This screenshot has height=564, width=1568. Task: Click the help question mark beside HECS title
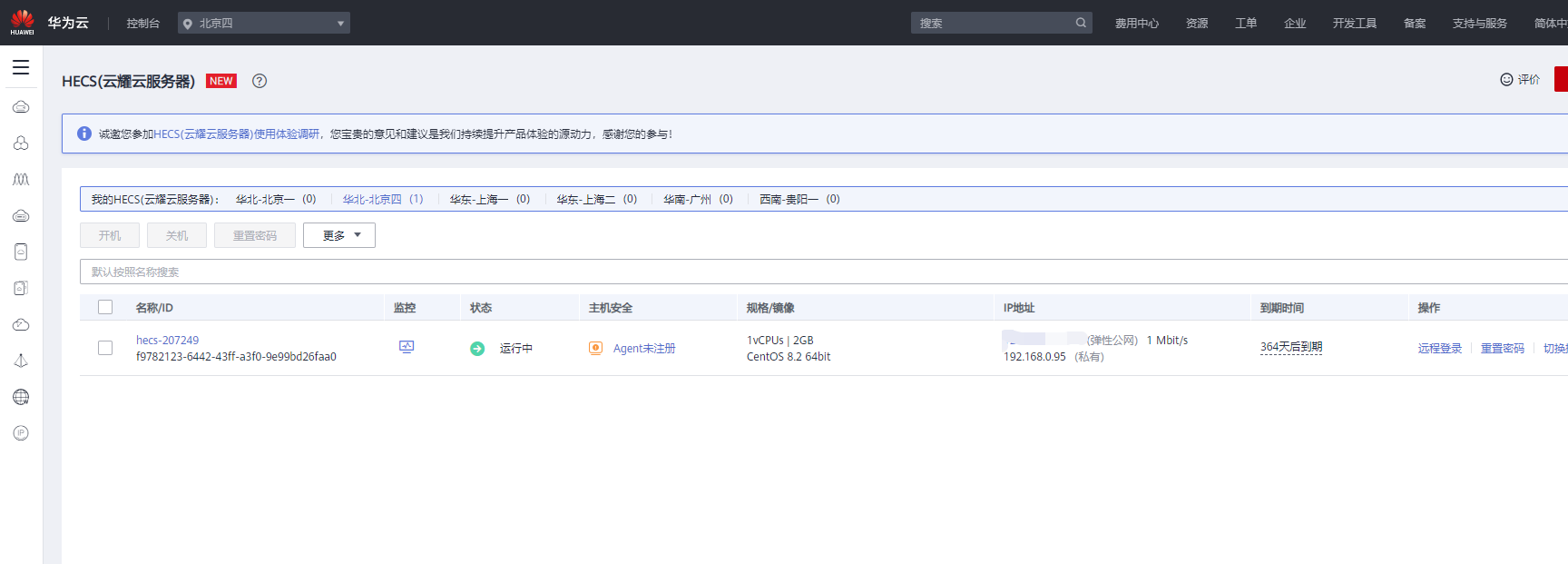point(260,81)
